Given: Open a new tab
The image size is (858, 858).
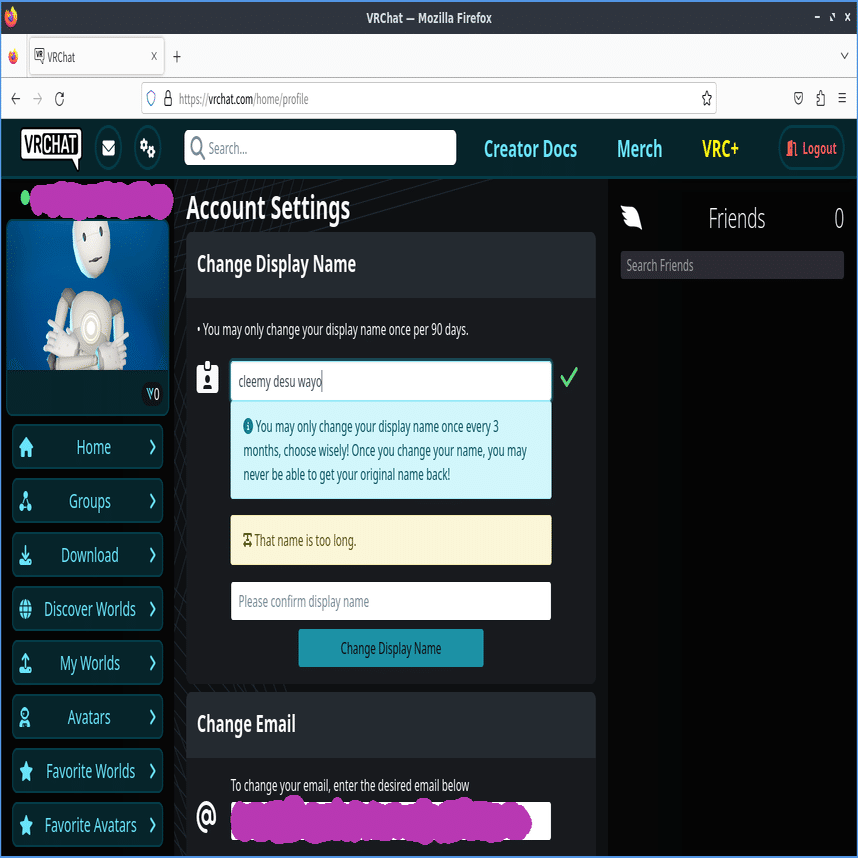Looking at the screenshot, I should [177, 56].
